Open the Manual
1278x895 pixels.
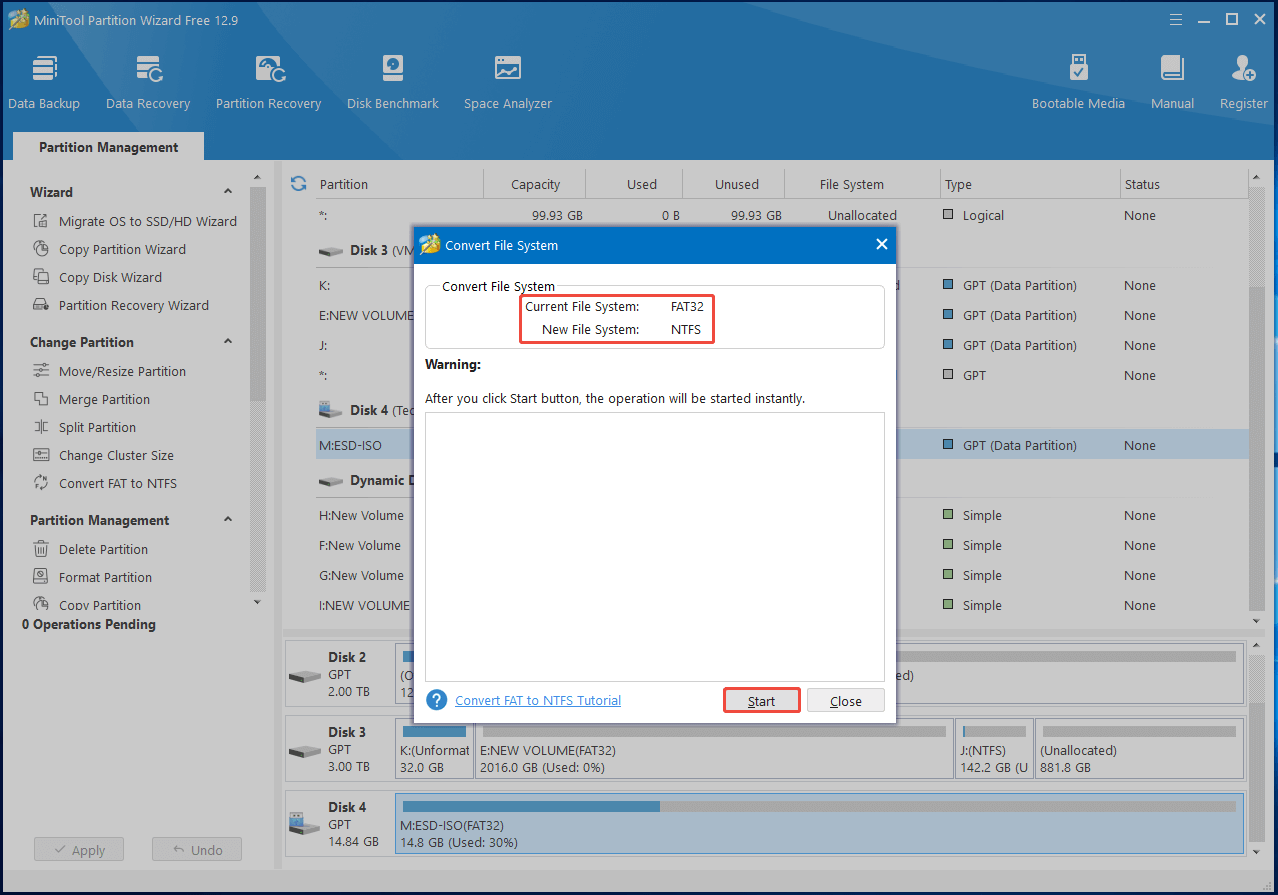coord(1172,82)
